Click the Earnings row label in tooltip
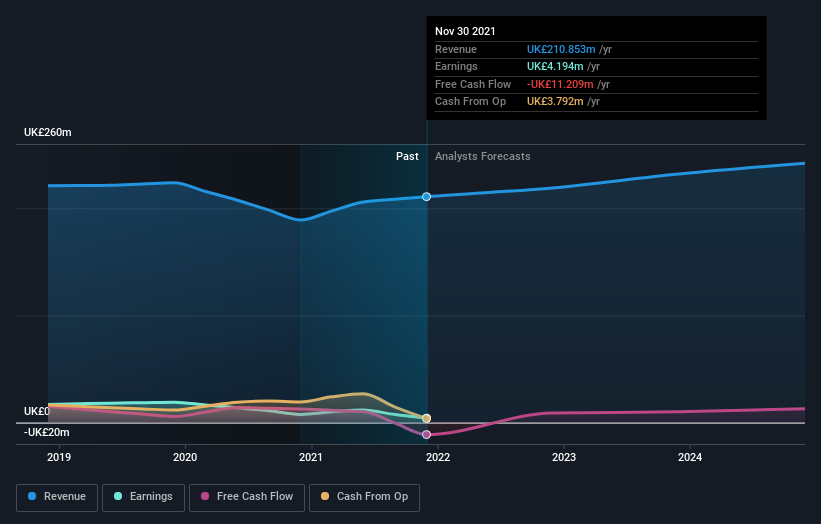The image size is (821, 524). (456, 66)
